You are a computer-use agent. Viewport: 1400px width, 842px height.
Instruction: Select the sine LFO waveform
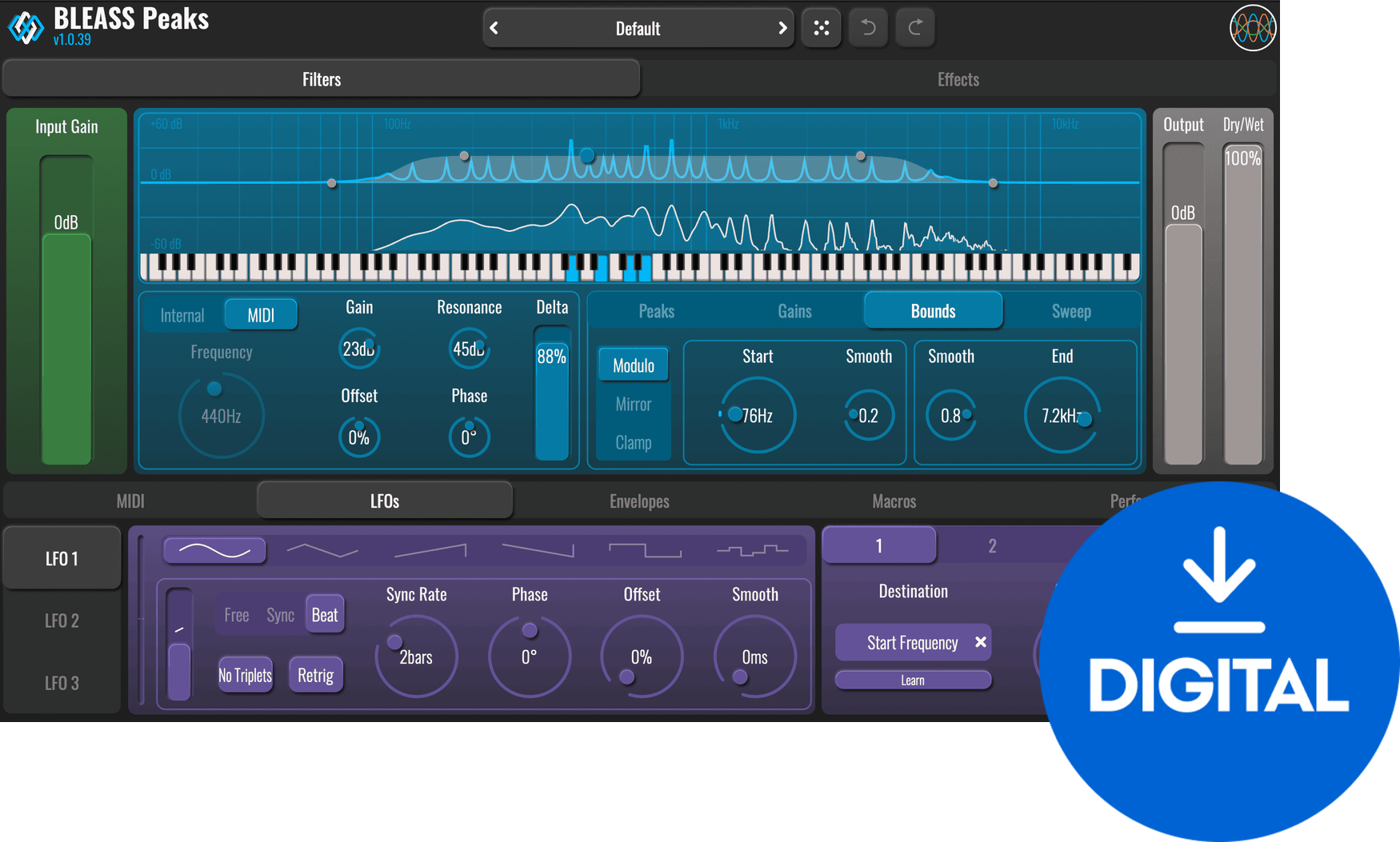point(214,550)
